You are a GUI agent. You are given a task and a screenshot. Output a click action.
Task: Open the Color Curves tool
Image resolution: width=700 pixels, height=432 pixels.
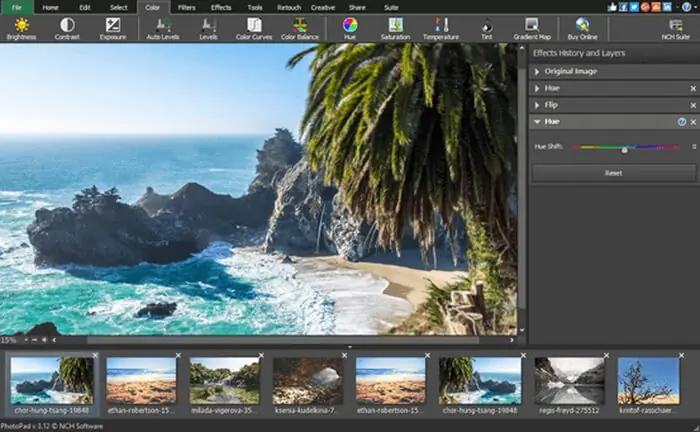(x=254, y=24)
